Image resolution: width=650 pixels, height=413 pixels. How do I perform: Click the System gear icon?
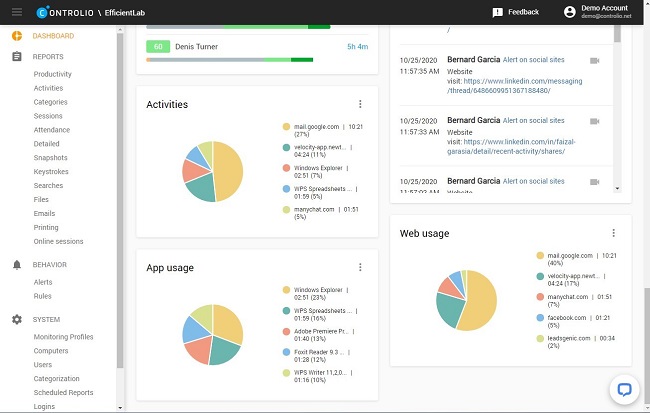point(17,319)
